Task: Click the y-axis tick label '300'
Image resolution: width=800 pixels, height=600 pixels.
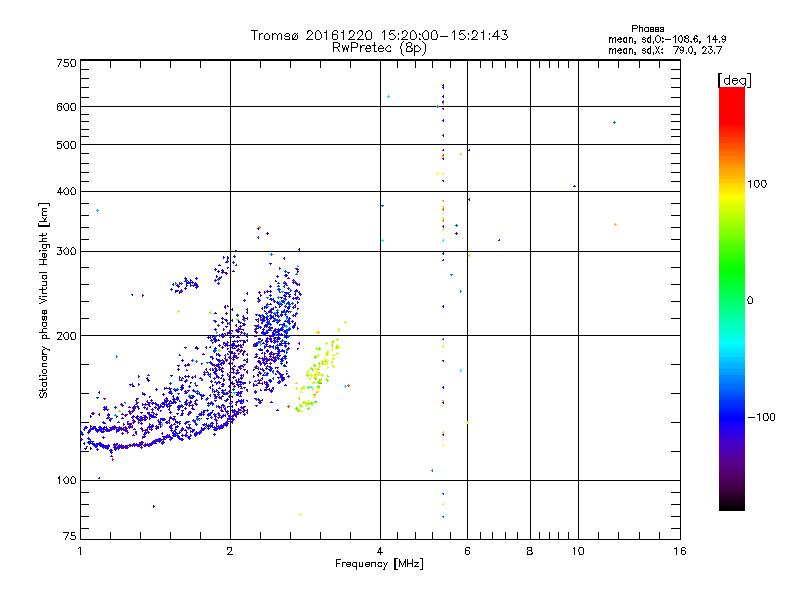Action: coord(66,252)
